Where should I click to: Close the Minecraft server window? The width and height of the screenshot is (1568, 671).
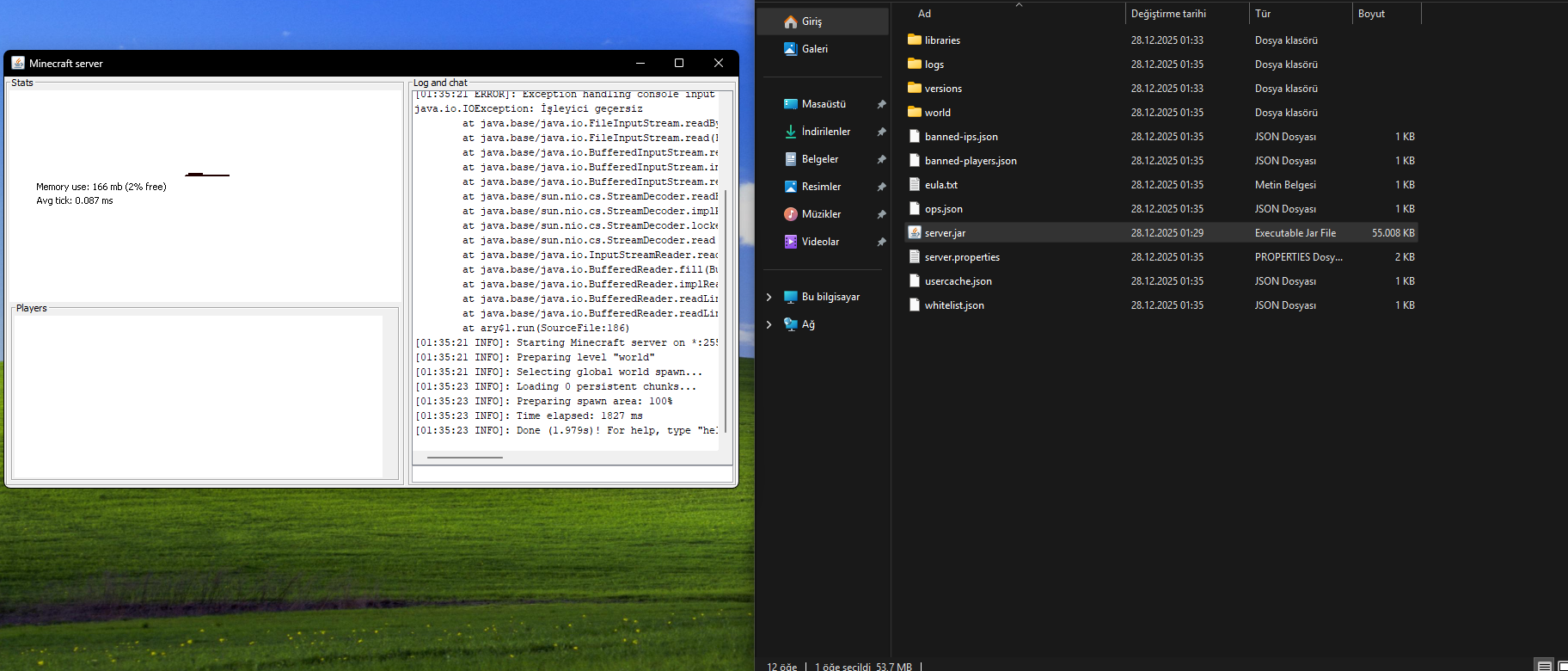point(719,63)
